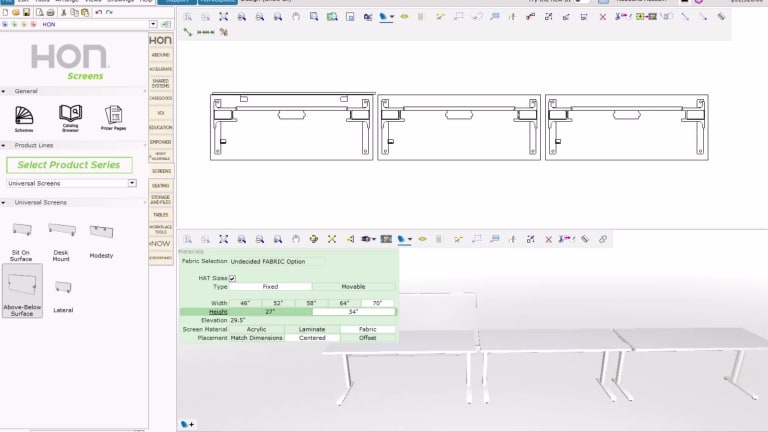Screen dimensions: 768x432
Task: Set height to 34"
Action: pyautogui.click(x=353, y=312)
